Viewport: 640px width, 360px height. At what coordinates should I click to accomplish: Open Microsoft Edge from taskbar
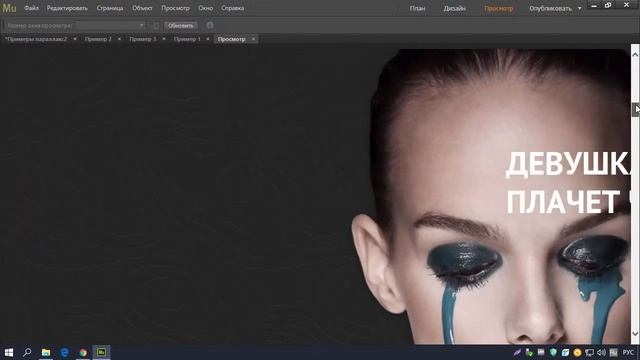click(x=64, y=352)
